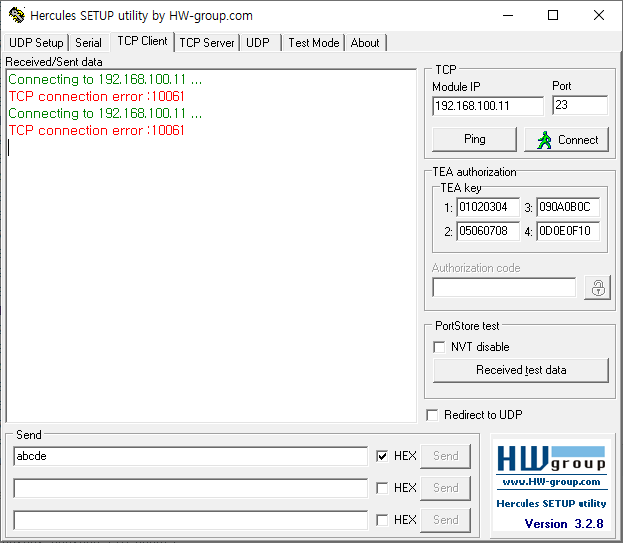Click the Module IP input field

pos(488,106)
